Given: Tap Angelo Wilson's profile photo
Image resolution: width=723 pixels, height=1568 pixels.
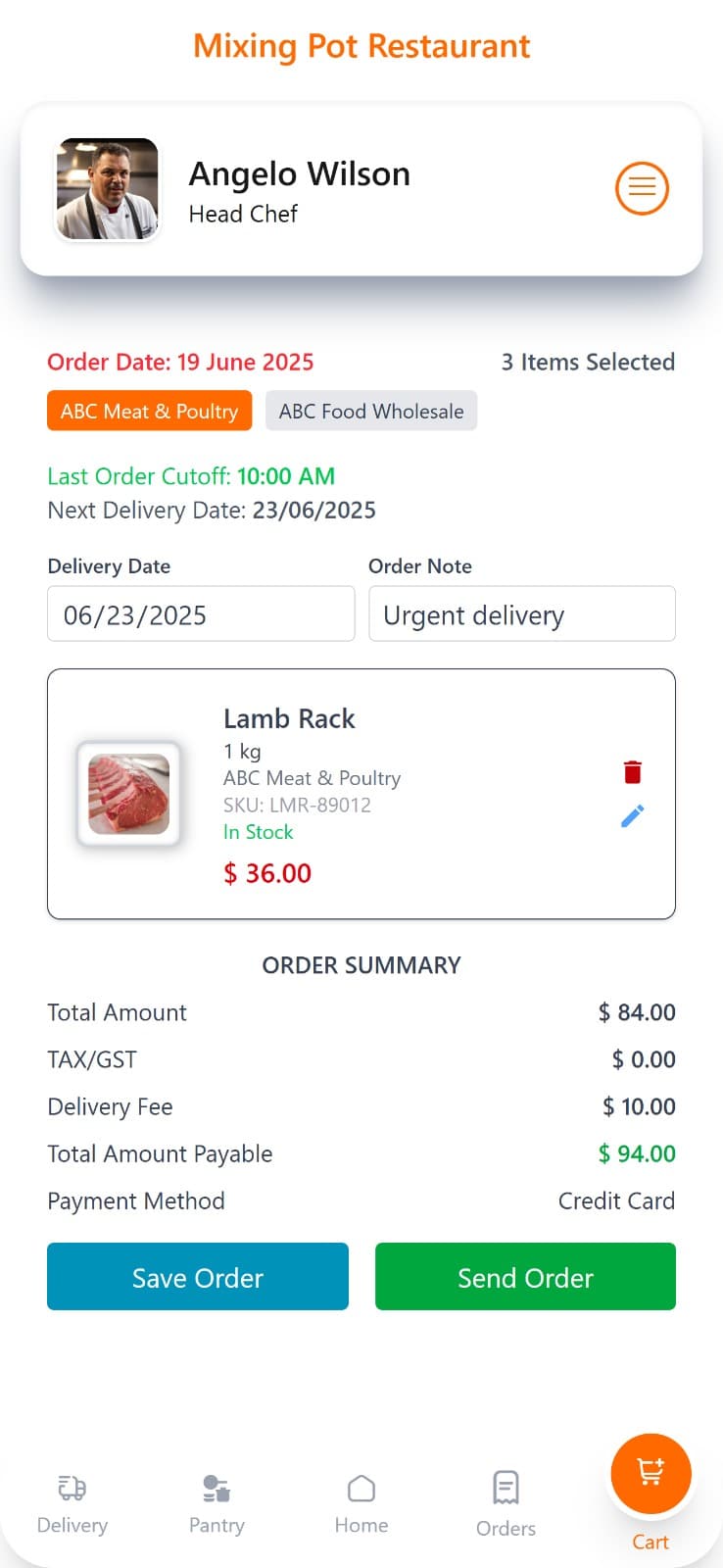Looking at the screenshot, I should click(108, 189).
